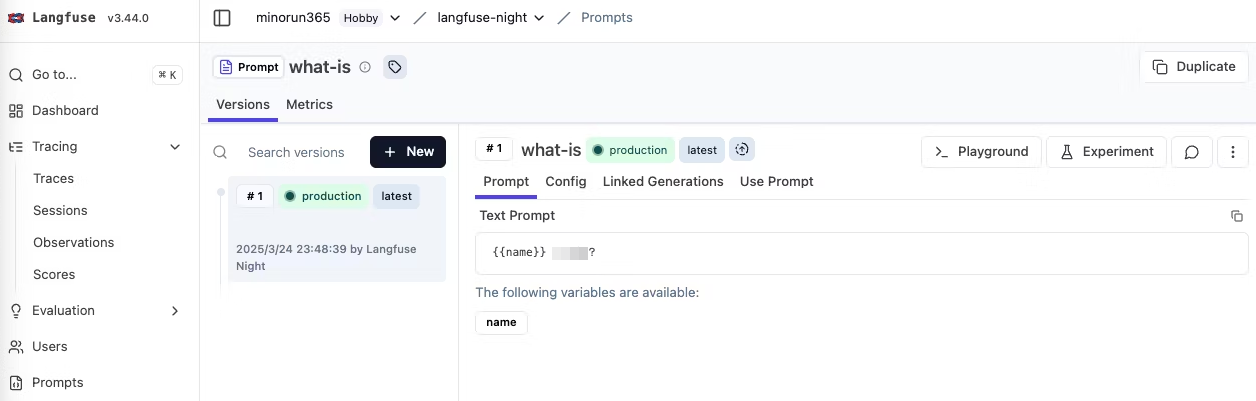This screenshot has width=1256, height=401.
Task: Click the Prompts breadcrumb
Action: [x=607, y=18]
